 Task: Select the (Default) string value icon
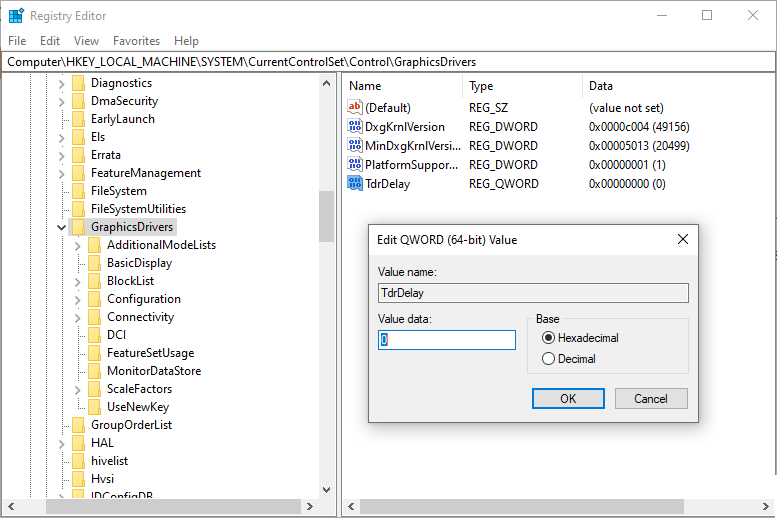tap(354, 108)
